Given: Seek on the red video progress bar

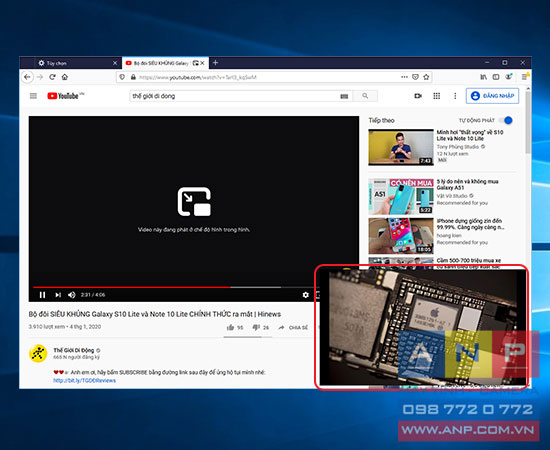Looking at the screenshot, I should 132,287.
